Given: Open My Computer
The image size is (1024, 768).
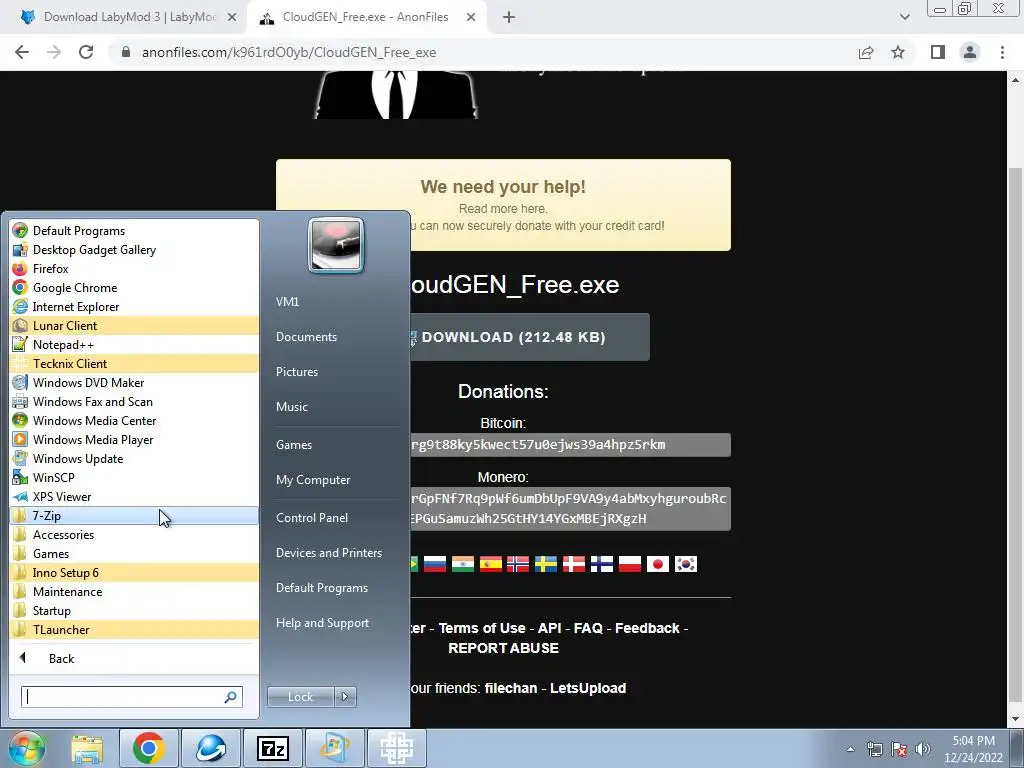Looking at the screenshot, I should point(313,480).
